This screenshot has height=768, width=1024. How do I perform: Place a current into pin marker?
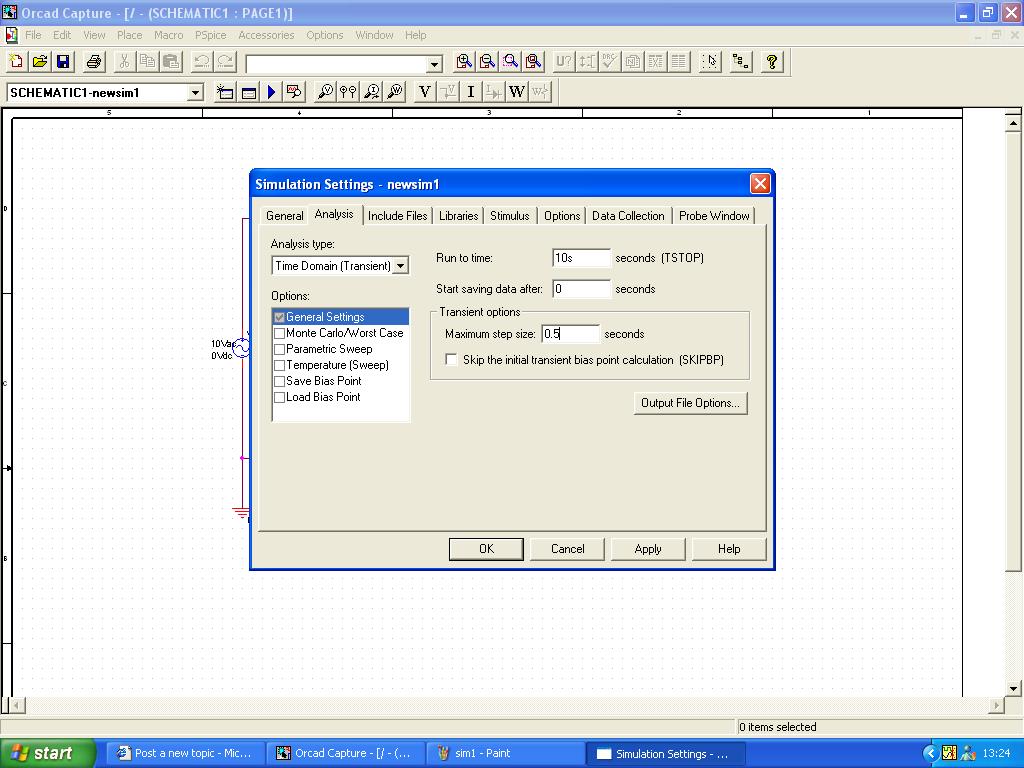[372, 92]
